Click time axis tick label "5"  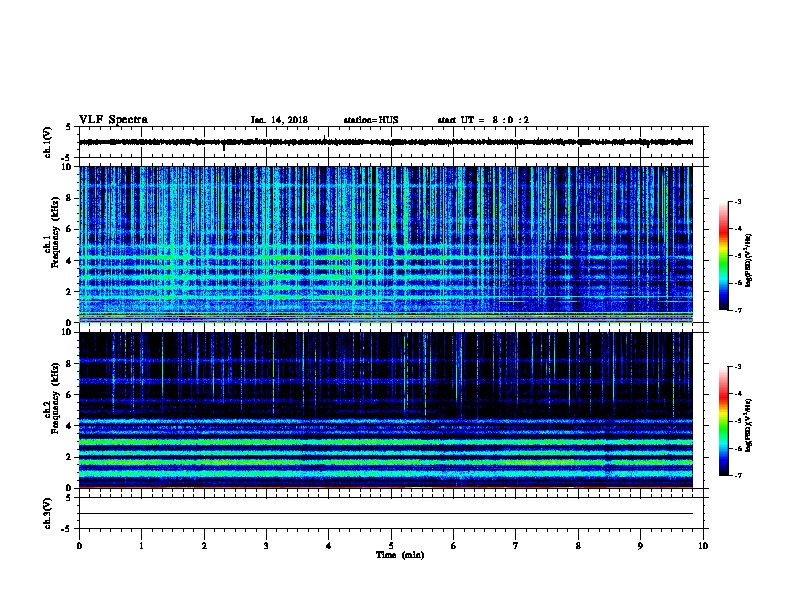pyautogui.click(x=391, y=546)
